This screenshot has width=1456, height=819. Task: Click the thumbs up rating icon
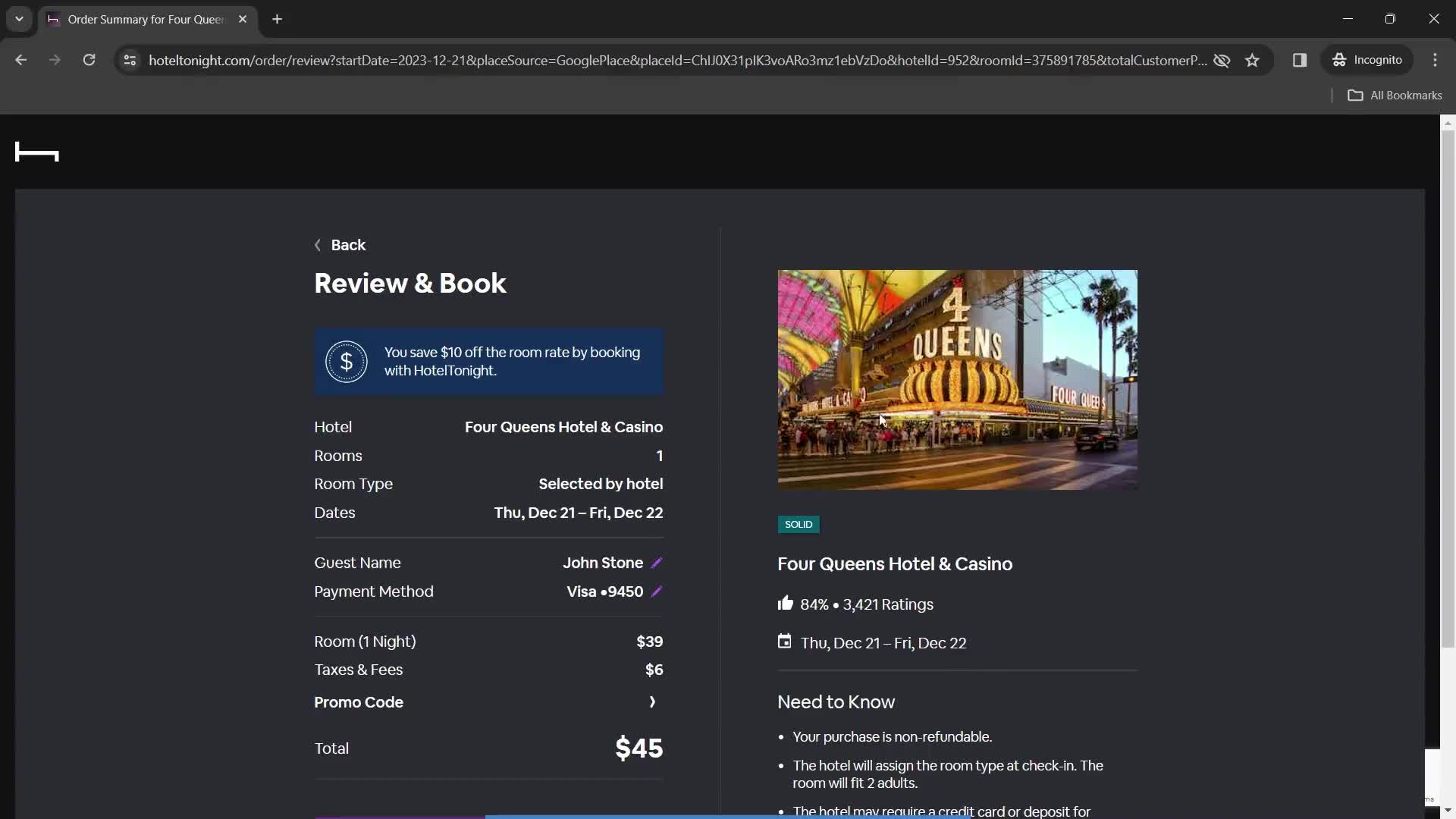[785, 604]
